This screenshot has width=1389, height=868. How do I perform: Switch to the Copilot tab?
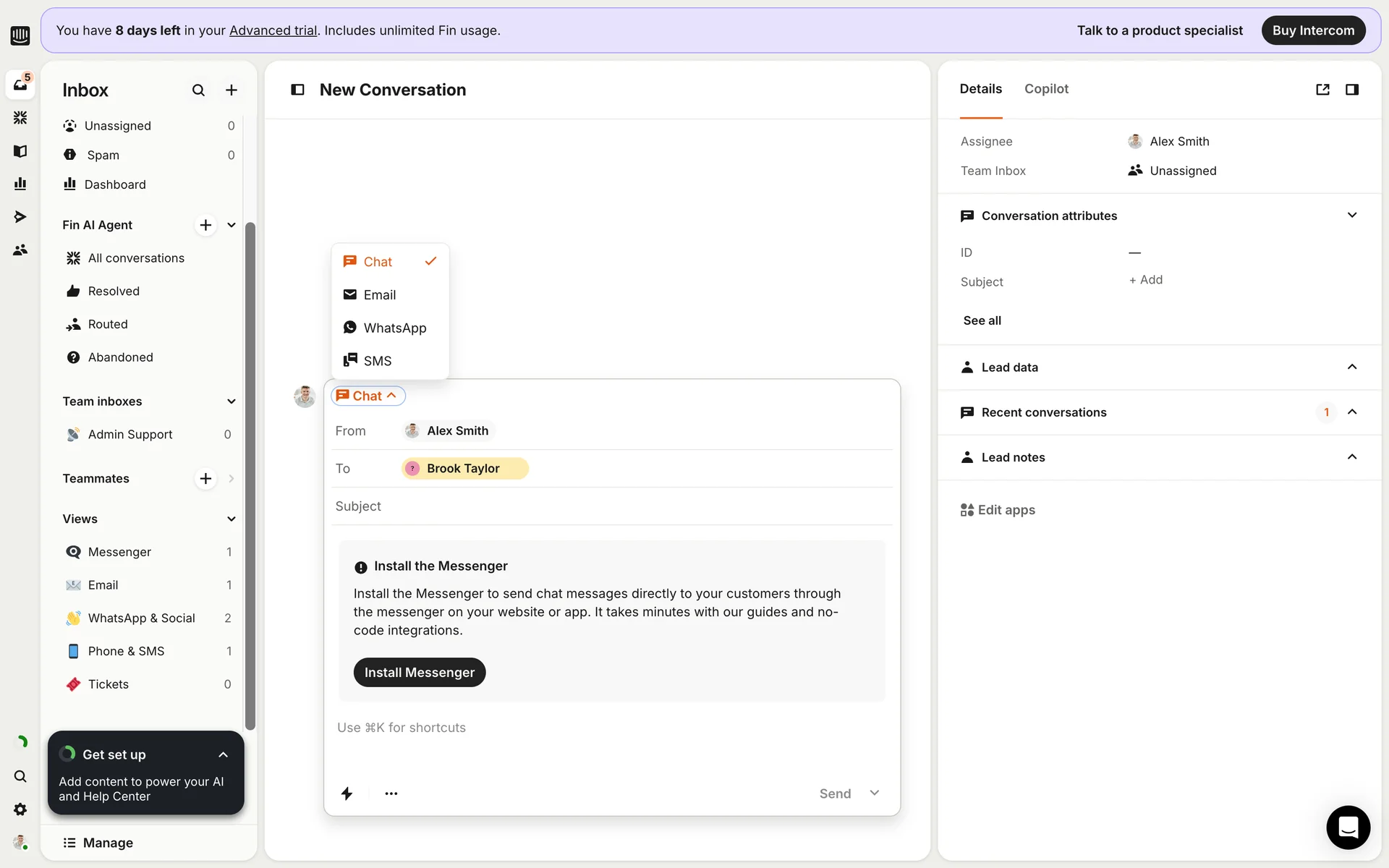pyautogui.click(x=1046, y=89)
